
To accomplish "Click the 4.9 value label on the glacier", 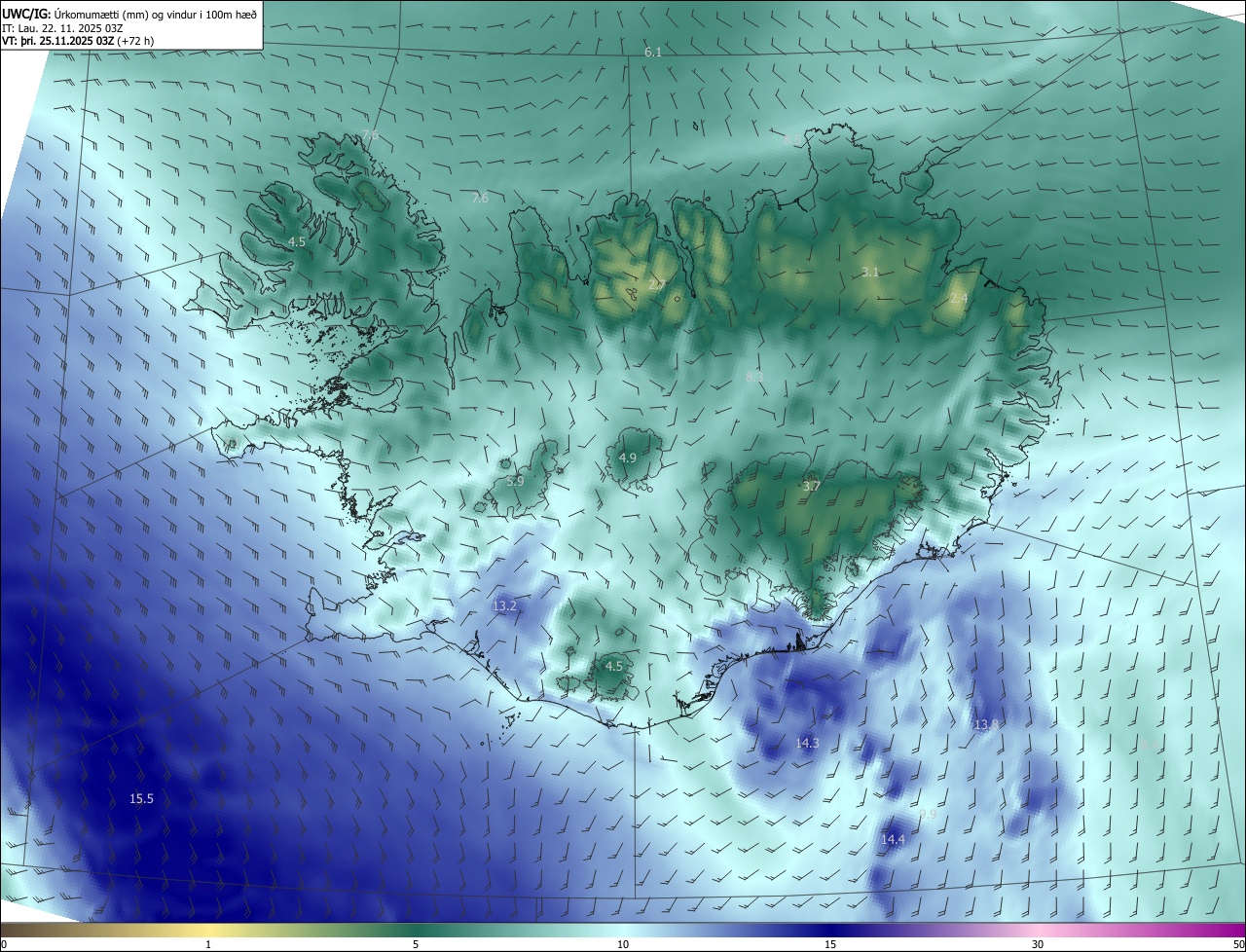I will tap(628, 458).
